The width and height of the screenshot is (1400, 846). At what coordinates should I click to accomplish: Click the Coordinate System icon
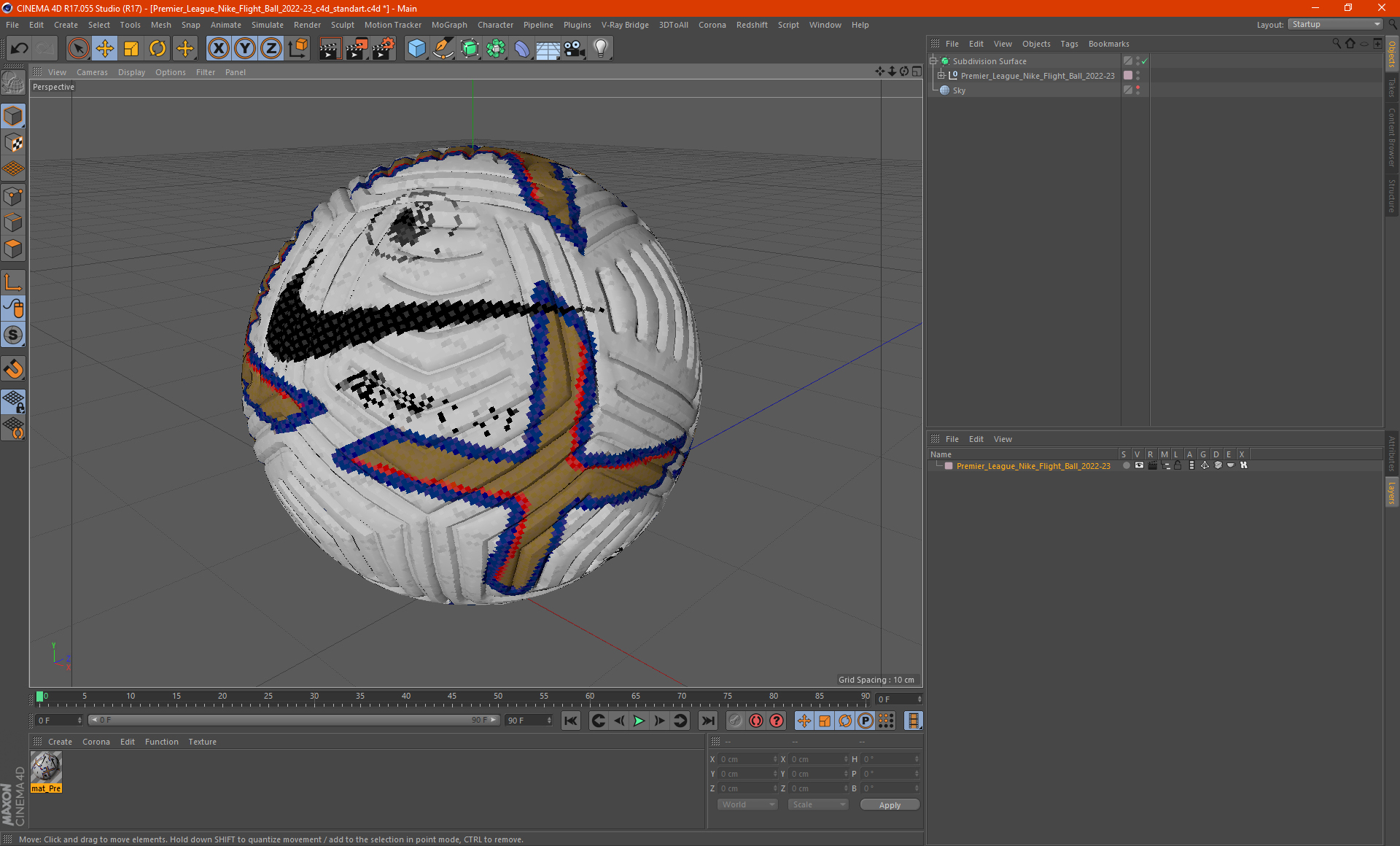pyautogui.click(x=297, y=49)
